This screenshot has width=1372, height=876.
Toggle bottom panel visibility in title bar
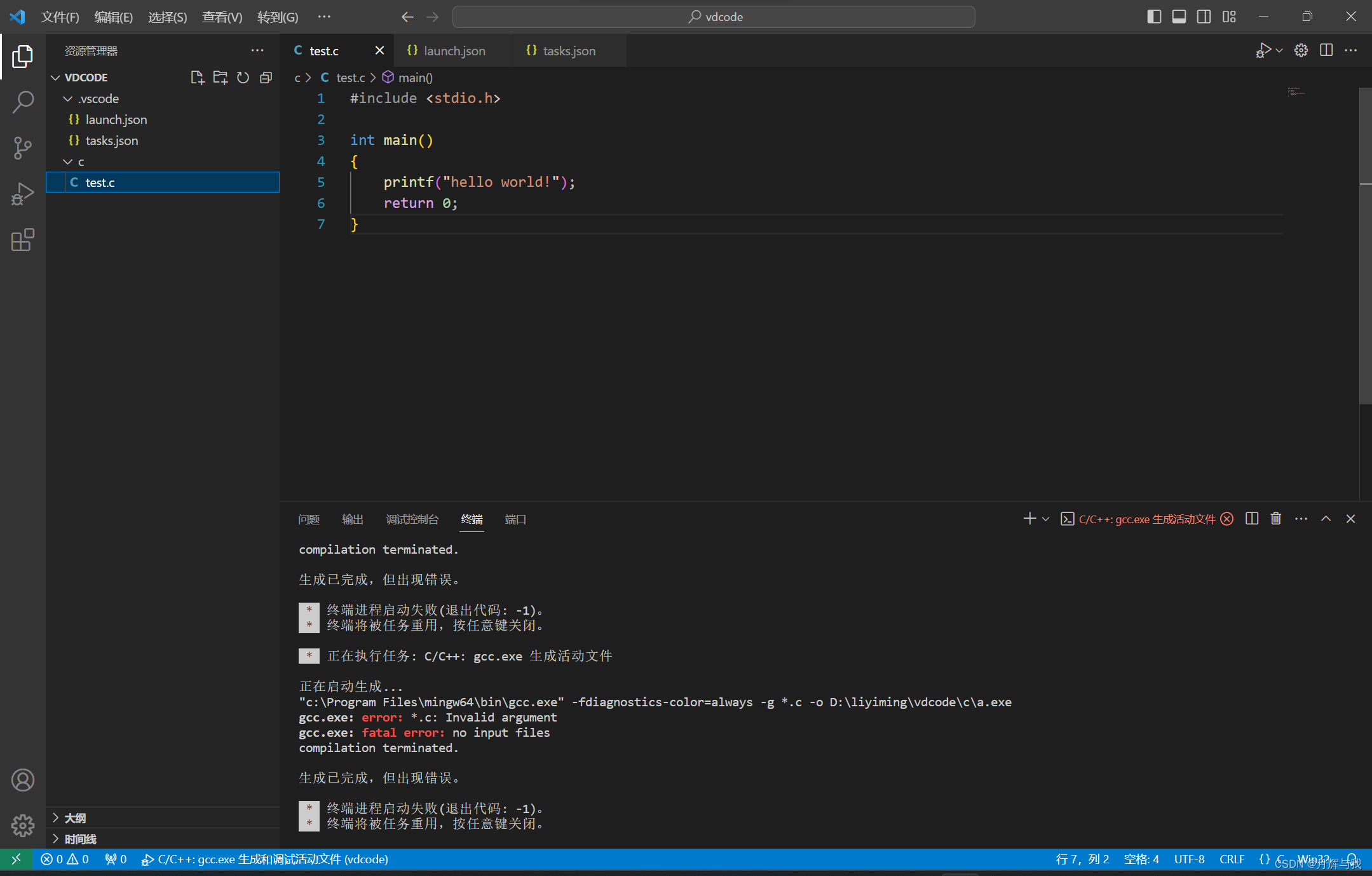pyautogui.click(x=1179, y=17)
